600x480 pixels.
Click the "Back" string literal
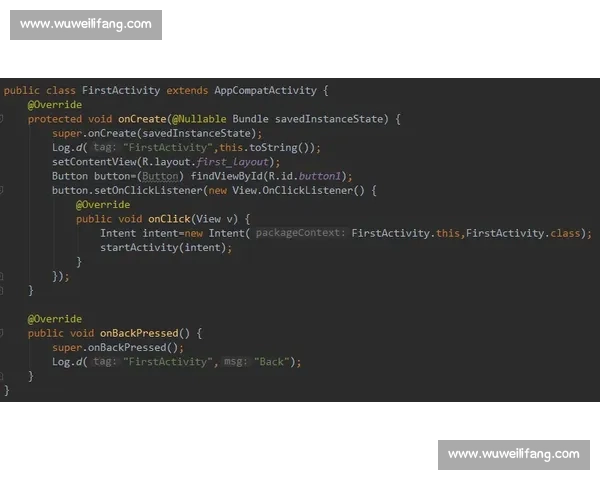click(271, 362)
